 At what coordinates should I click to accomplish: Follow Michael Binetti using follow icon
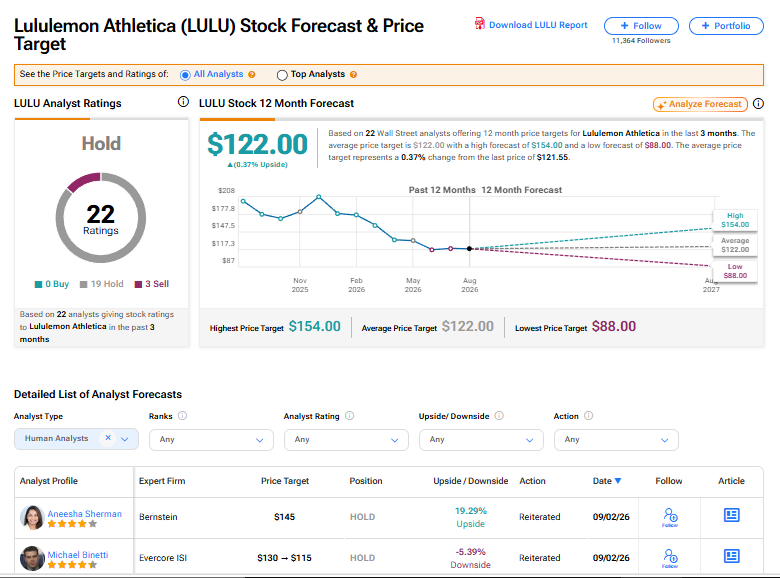tap(670, 558)
